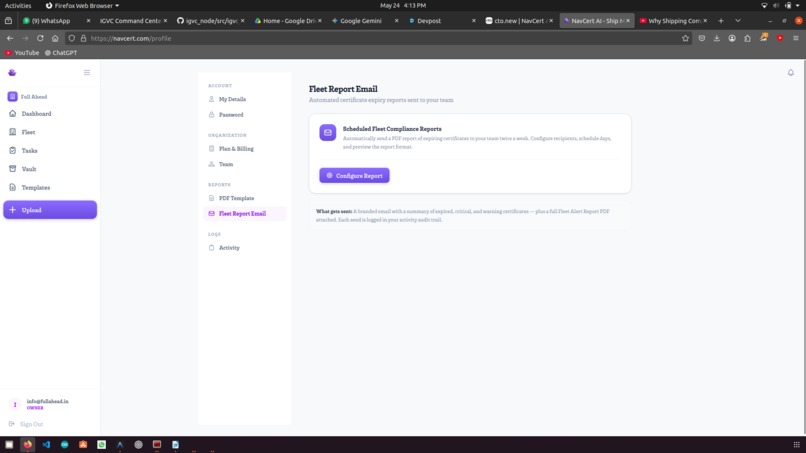
Task: Close the WhatsApp tab
Action: pos(88,21)
